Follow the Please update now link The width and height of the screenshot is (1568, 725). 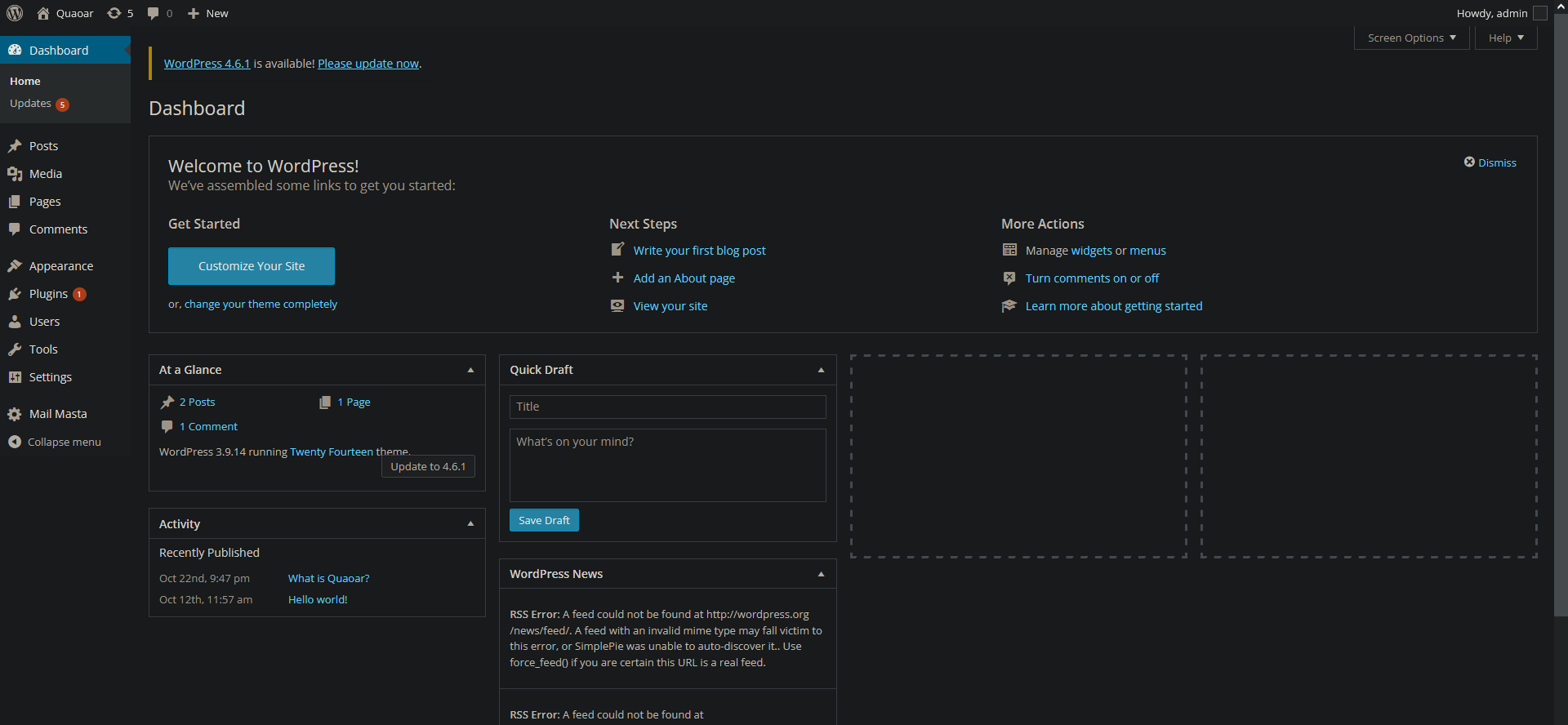pyautogui.click(x=368, y=64)
